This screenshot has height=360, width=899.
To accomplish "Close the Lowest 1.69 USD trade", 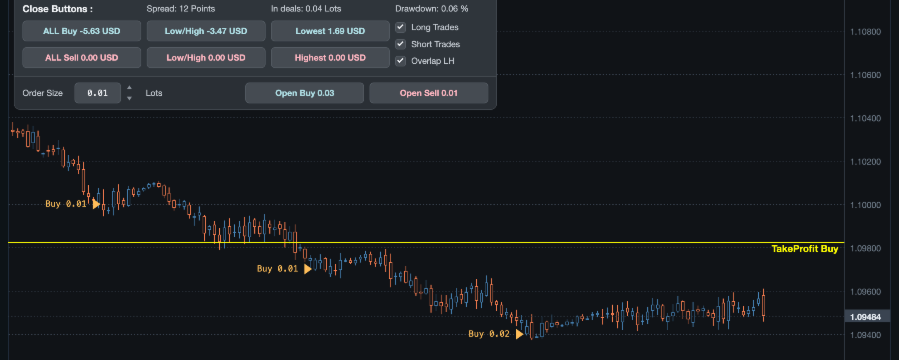I will (330, 31).
